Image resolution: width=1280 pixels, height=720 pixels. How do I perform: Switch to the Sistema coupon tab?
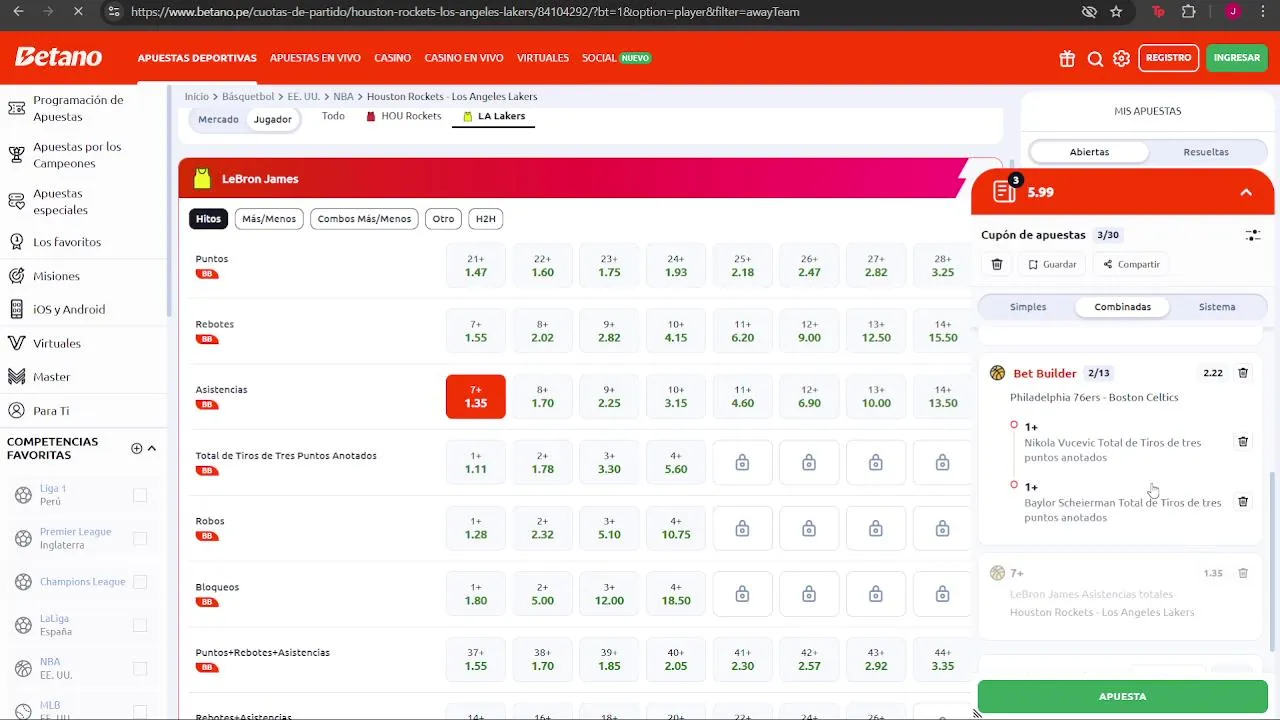tap(1217, 307)
